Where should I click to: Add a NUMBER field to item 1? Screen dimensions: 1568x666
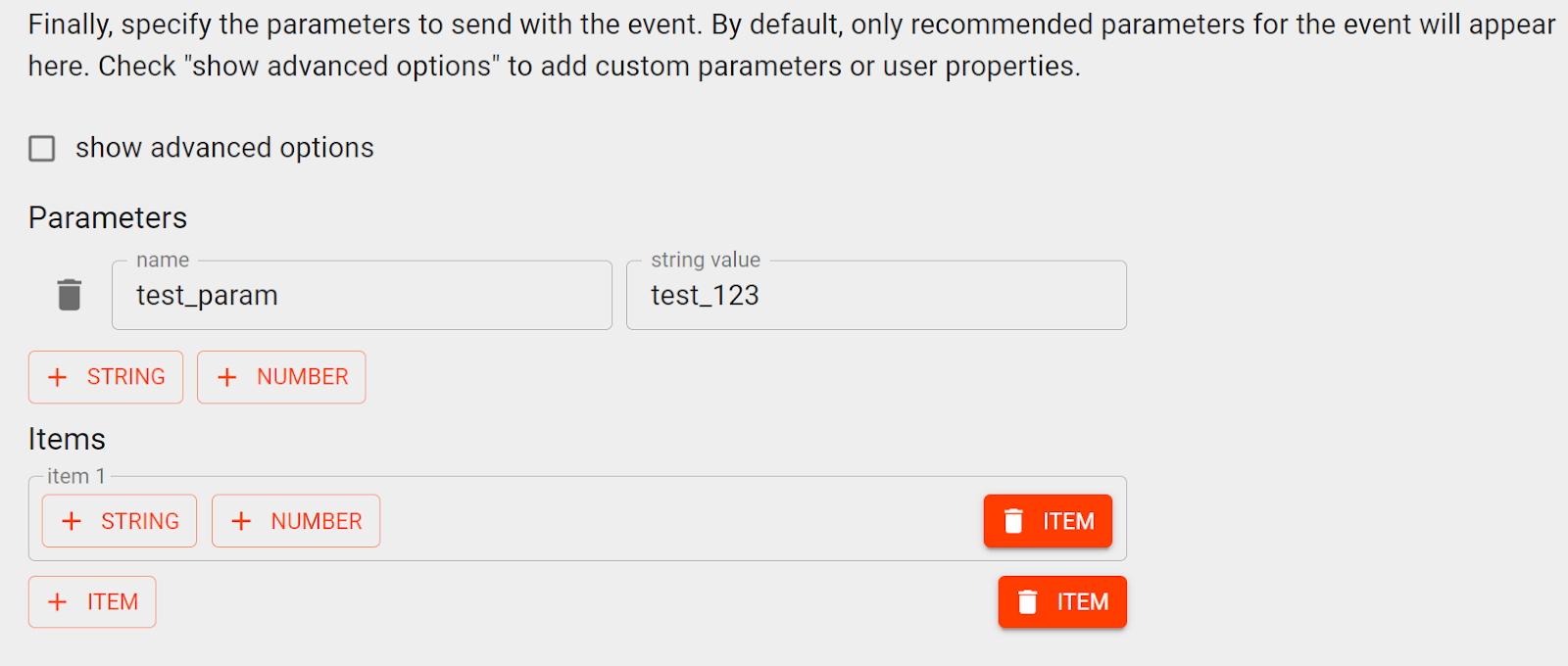(296, 521)
